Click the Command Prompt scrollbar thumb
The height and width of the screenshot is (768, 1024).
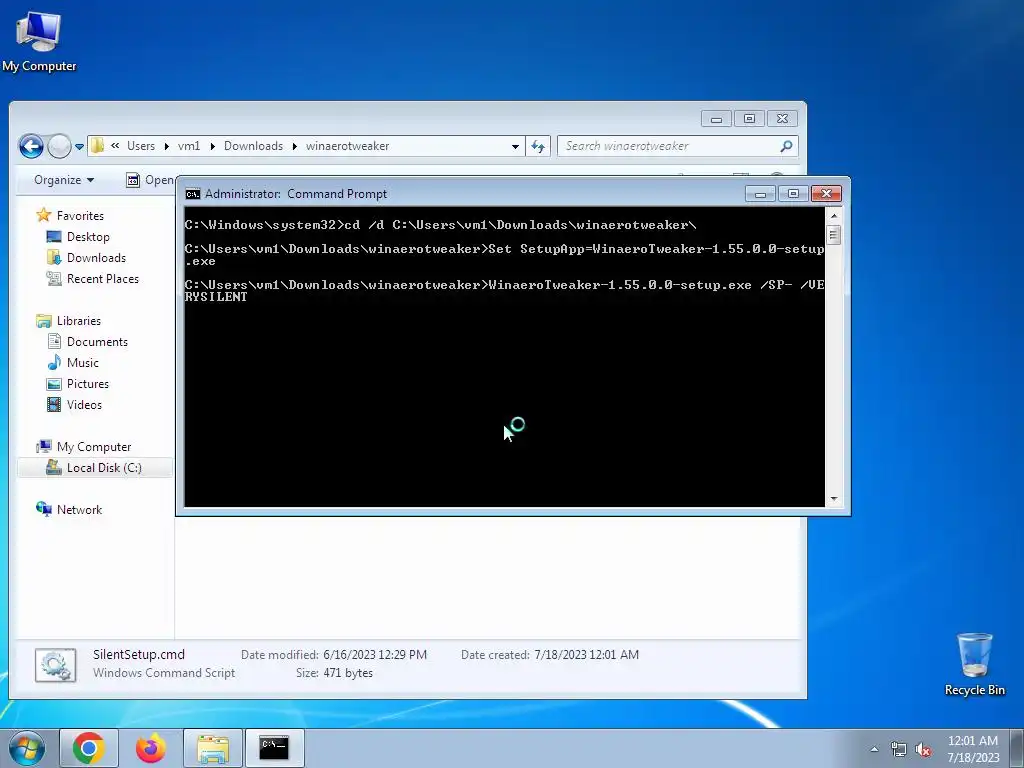pos(834,234)
